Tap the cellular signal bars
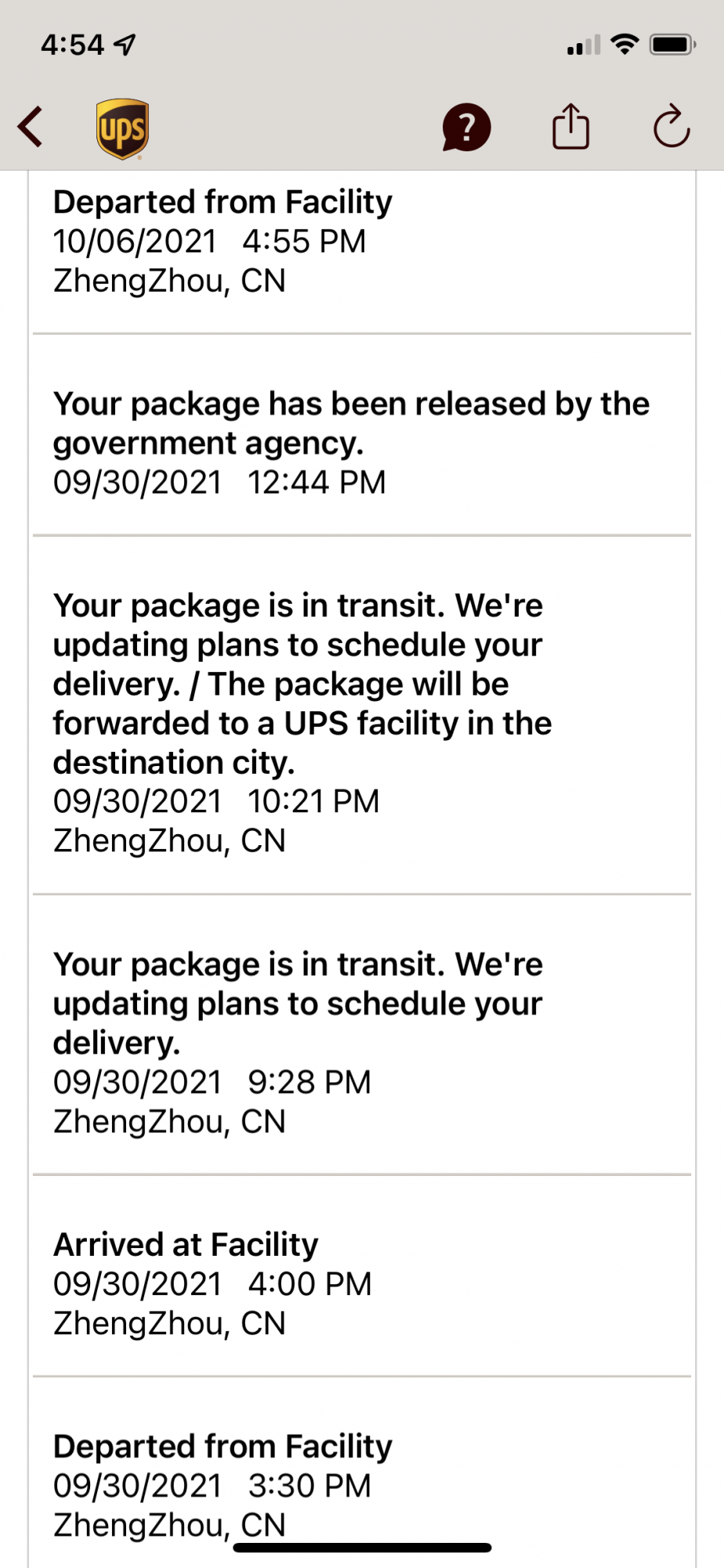The image size is (724, 1568). (x=584, y=45)
